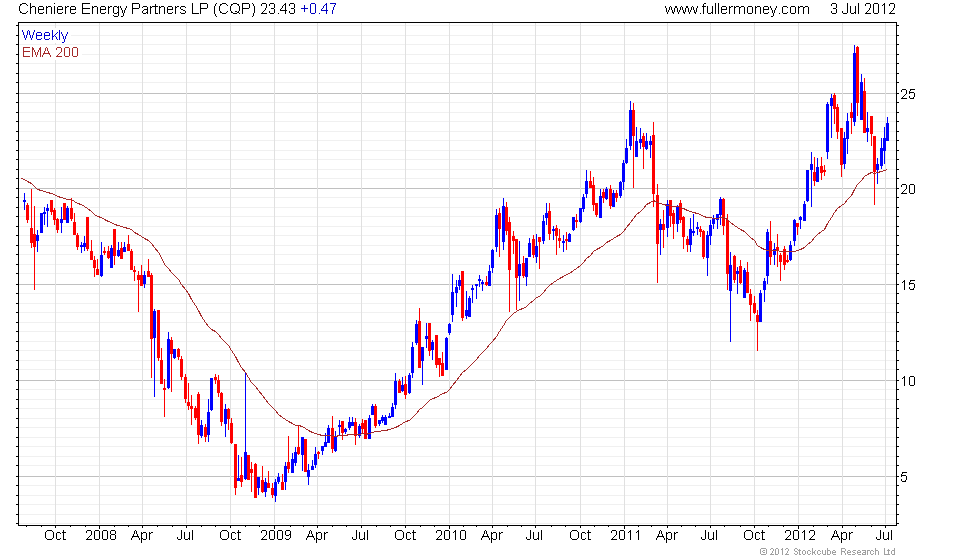Click the chart date '3 Jul 2012'

pyautogui.click(x=862, y=9)
